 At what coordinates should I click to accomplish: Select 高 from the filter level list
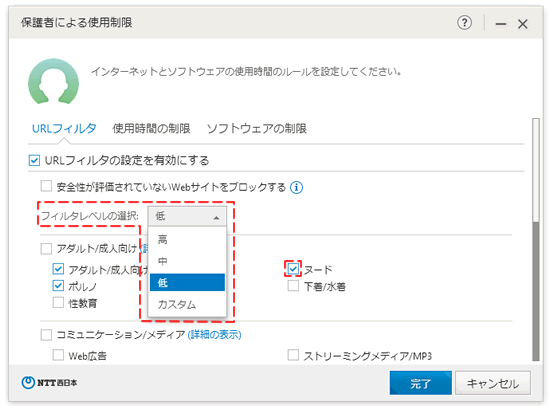[187, 239]
